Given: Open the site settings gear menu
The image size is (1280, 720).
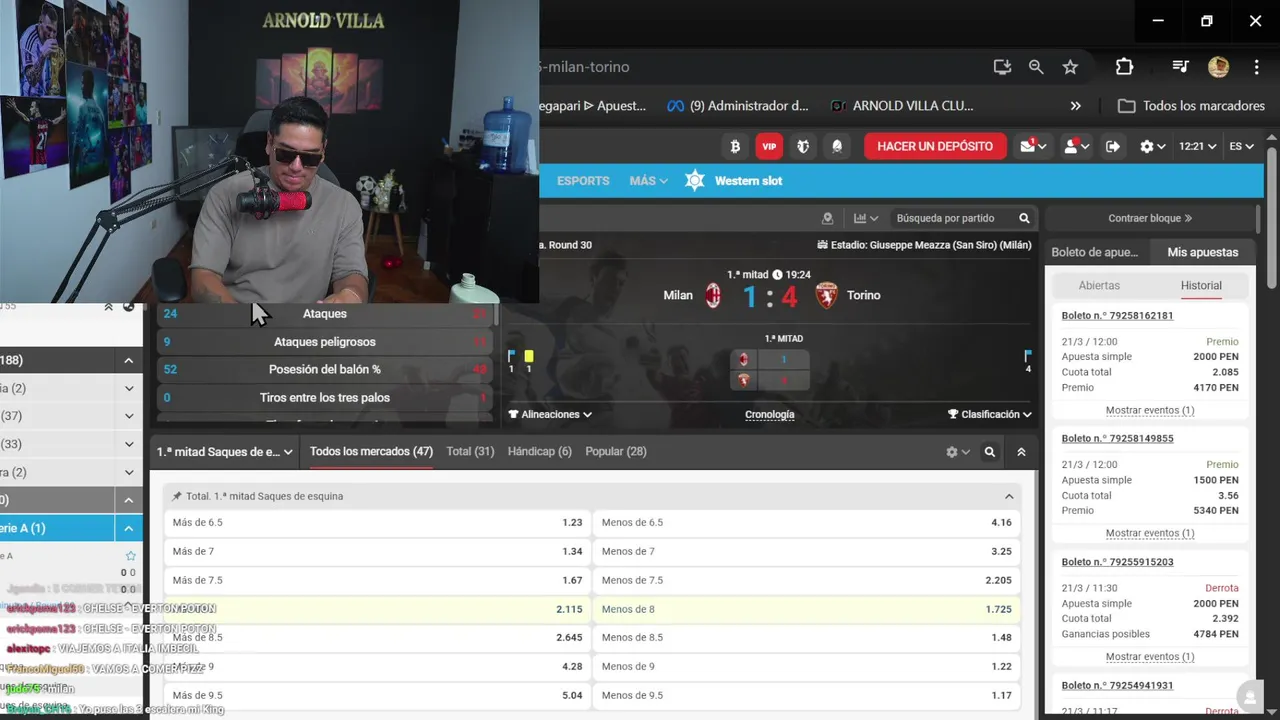Looking at the screenshot, I should [1152, 146].
